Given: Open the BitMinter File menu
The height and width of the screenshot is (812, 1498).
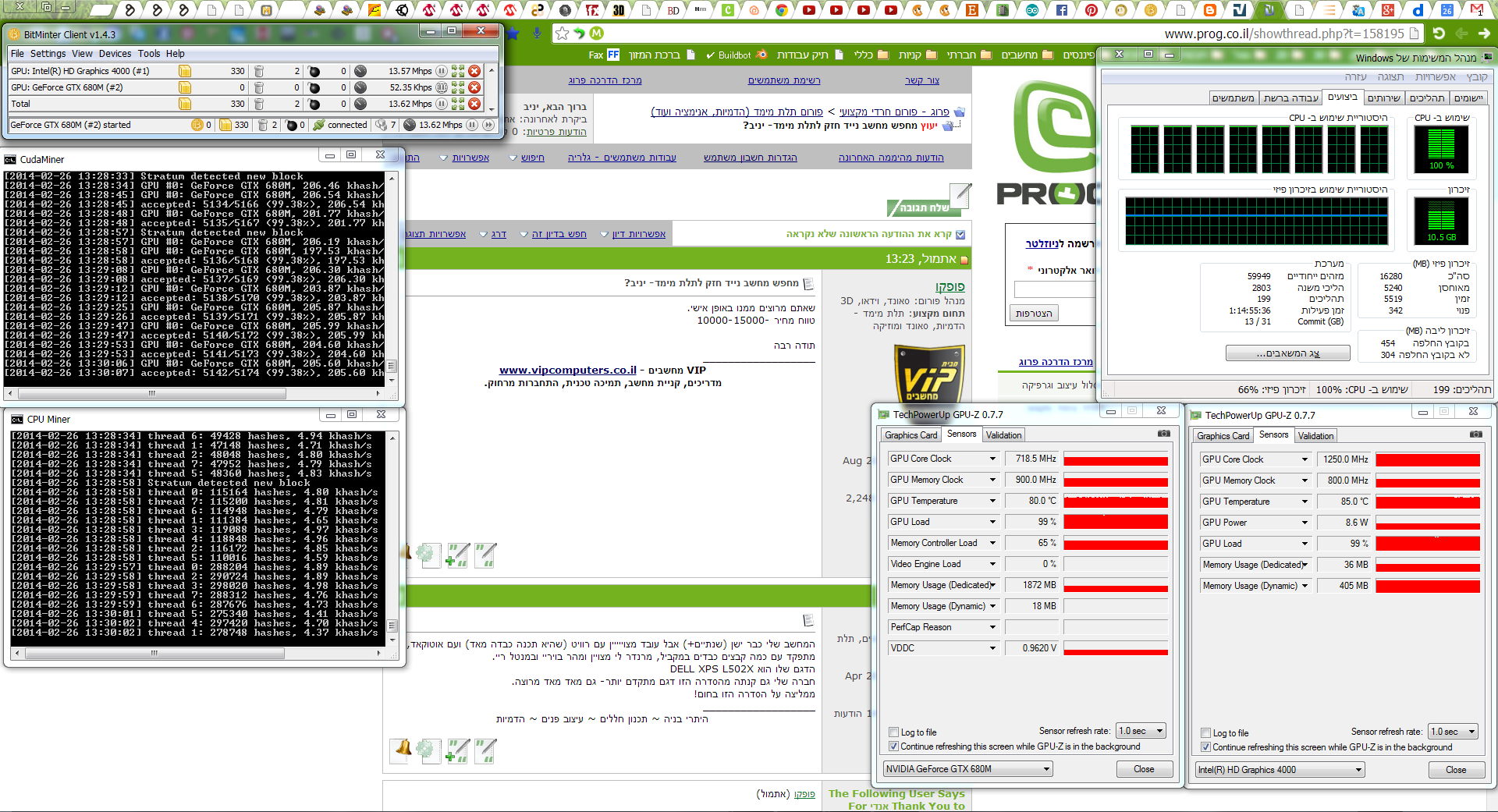Looking at the screenshot, I should (17, 54).
